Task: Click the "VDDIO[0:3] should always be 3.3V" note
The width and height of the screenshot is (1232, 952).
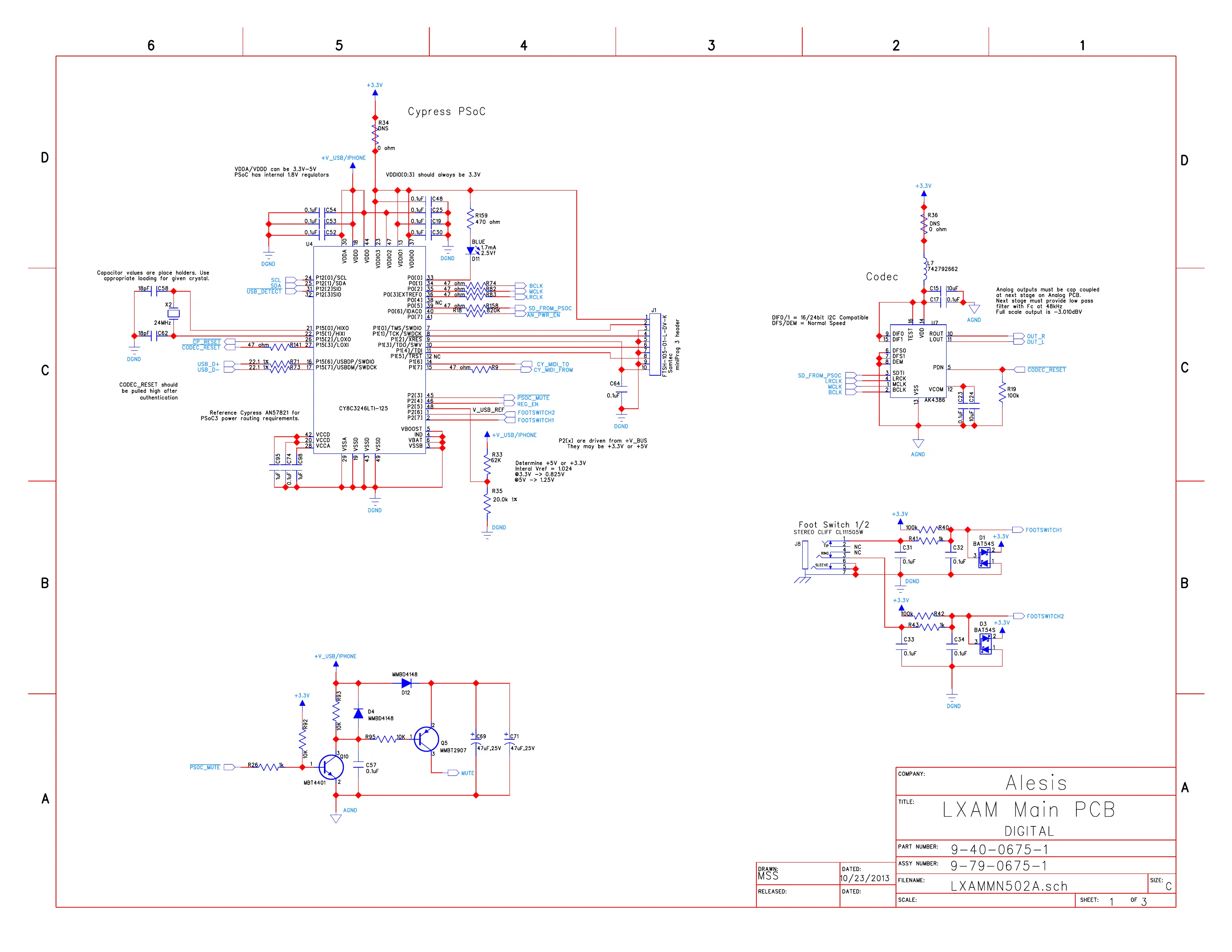Action: pos(433,175)
